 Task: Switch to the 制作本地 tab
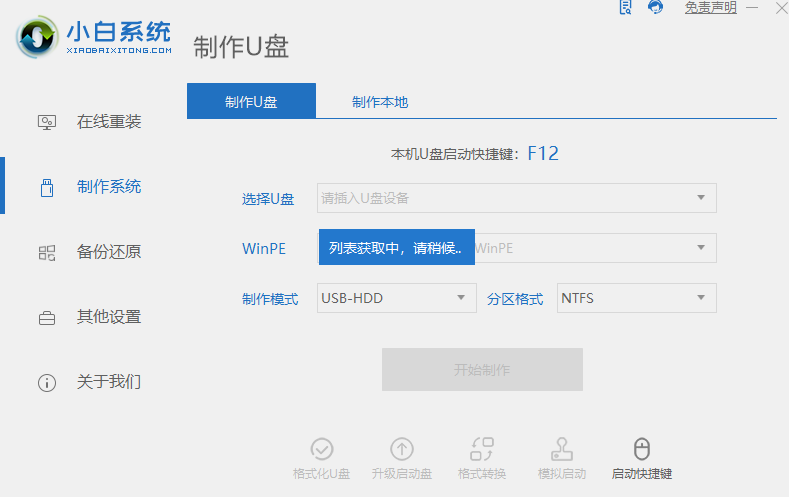380,102
